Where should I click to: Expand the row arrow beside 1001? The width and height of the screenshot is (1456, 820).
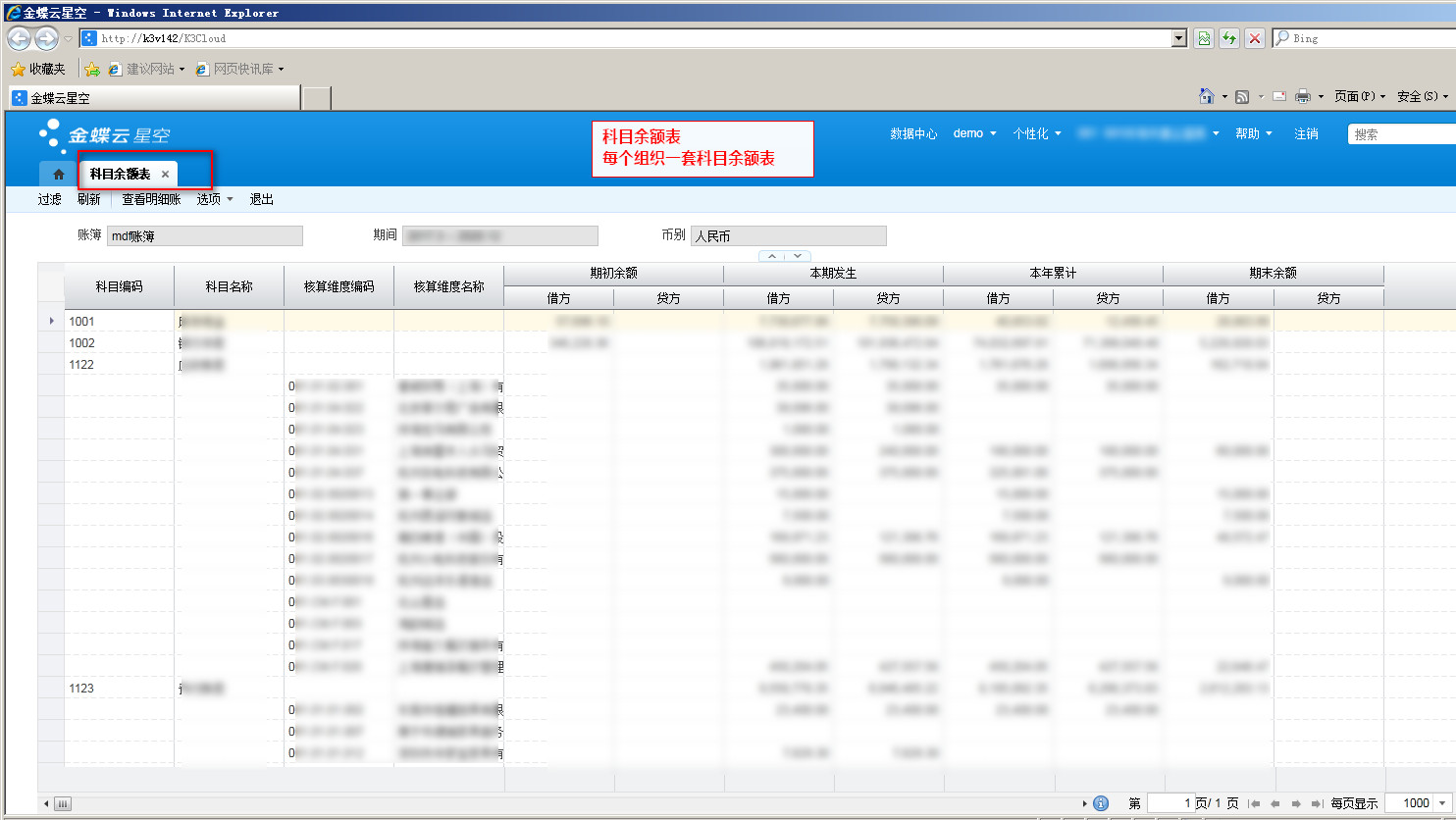point(51,321)
